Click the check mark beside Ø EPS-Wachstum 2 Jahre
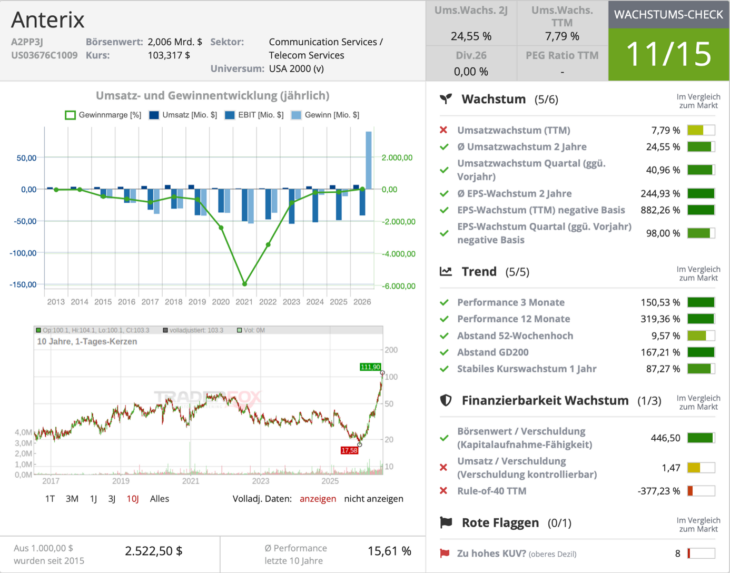The width and height of the screenshot is (730, 573). (x=444, y=193)
